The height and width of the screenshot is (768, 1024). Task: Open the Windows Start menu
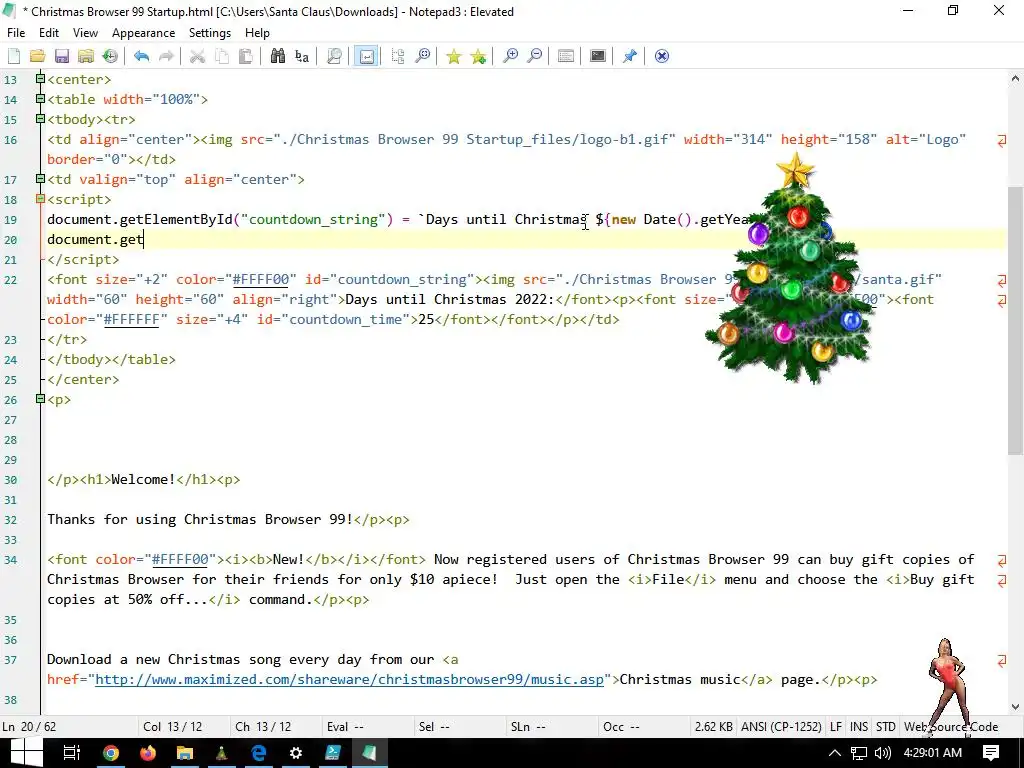tap(26, 753)
